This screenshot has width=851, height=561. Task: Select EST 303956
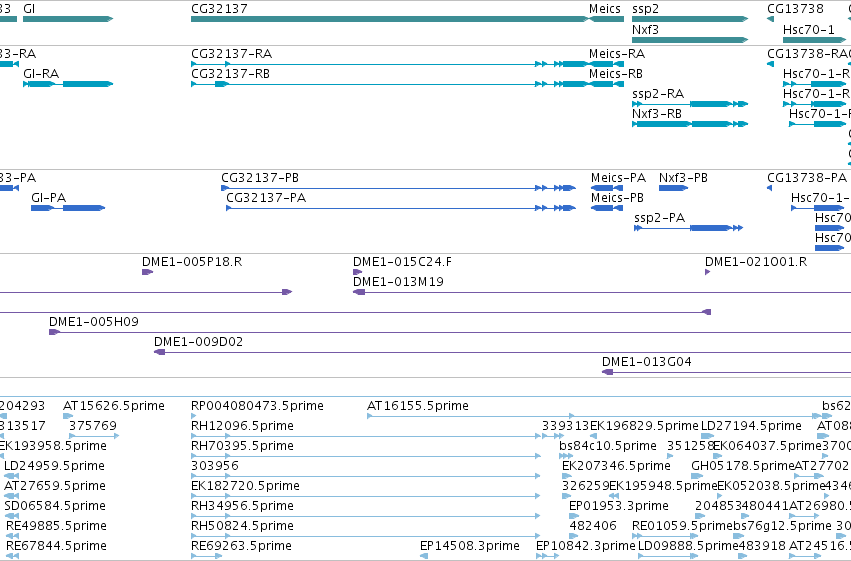366,476
